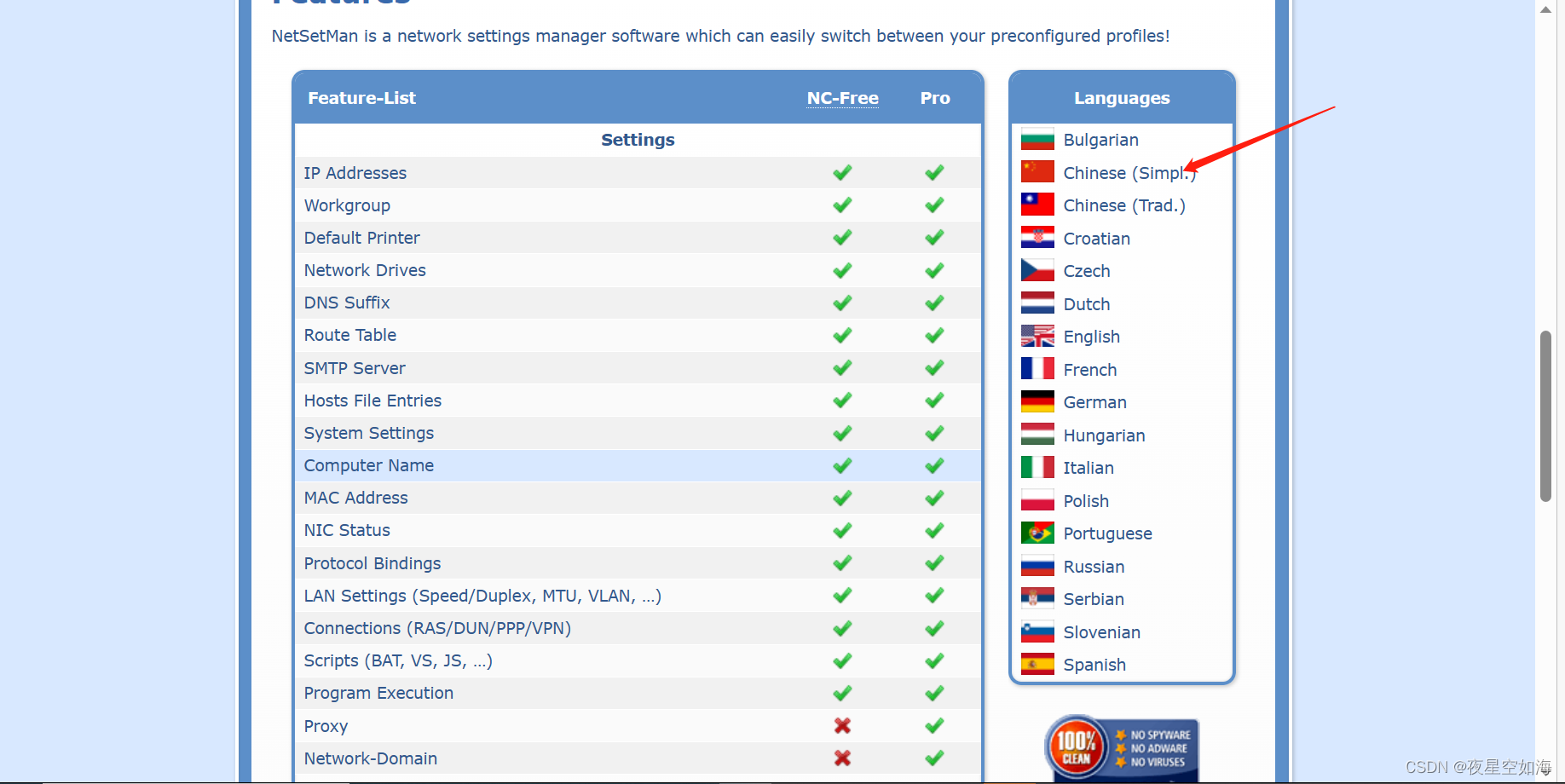Select the German language link
Image resolution: width=1565 pixels, height=784 pixels.
(1094, 402)
